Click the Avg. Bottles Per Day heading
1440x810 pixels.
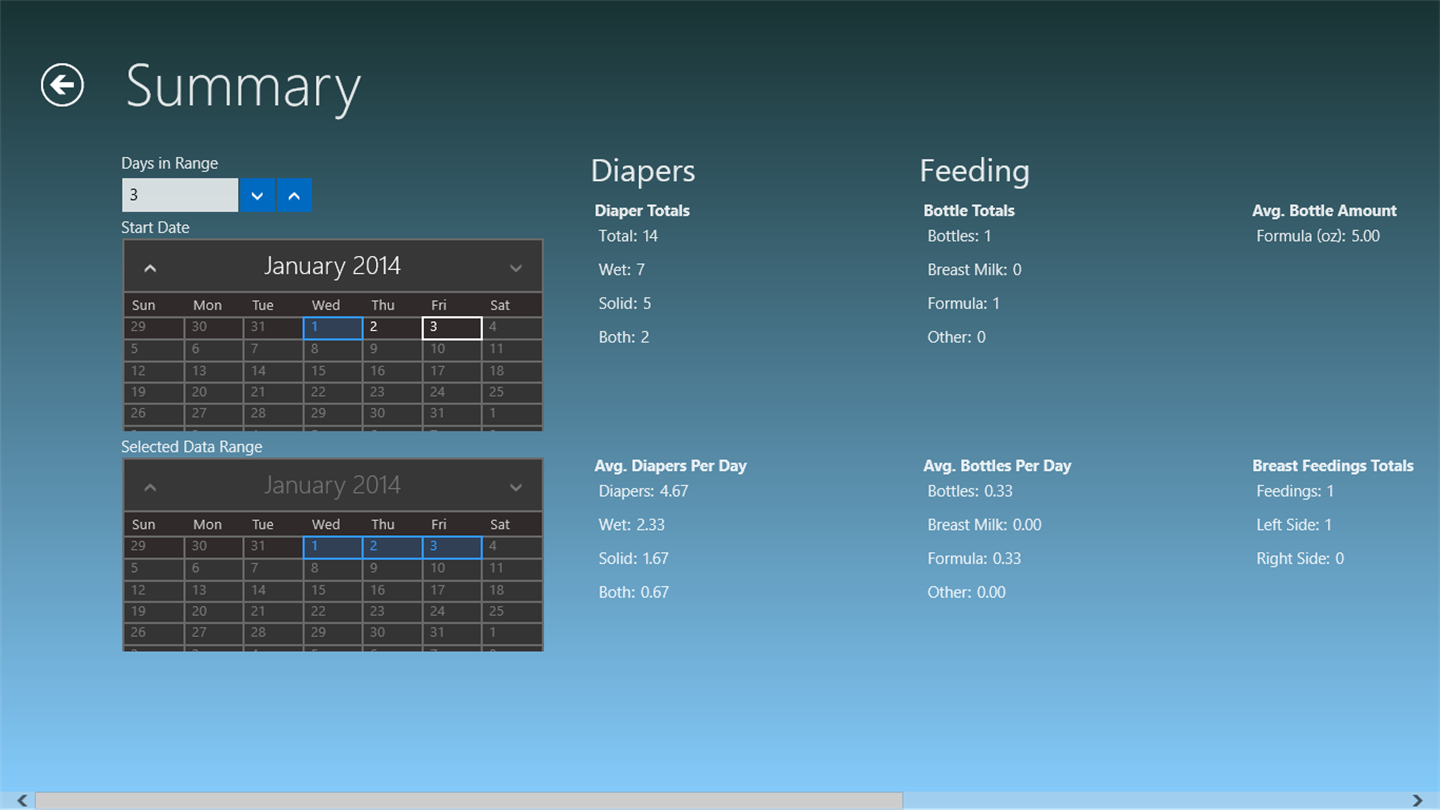click(997, 466)
